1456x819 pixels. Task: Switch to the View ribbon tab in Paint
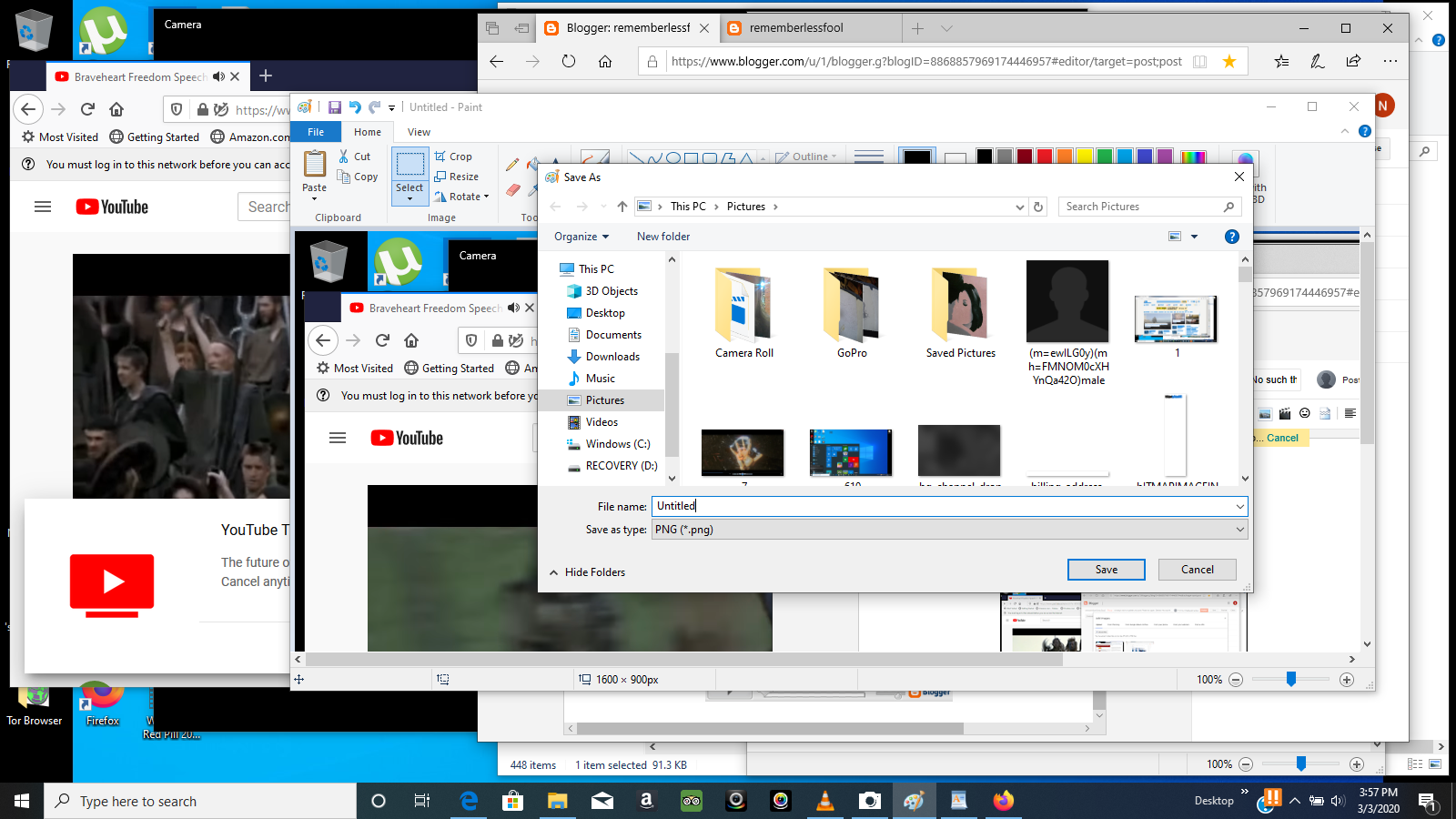[419, 132]
